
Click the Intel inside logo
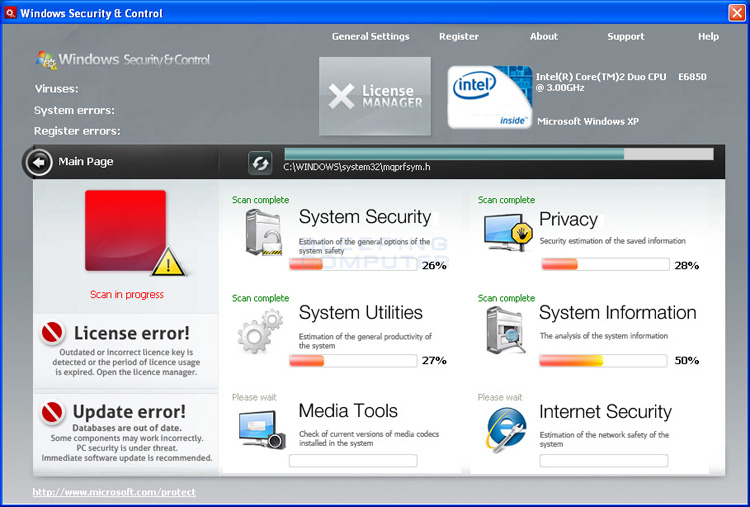tap(490, 97)
